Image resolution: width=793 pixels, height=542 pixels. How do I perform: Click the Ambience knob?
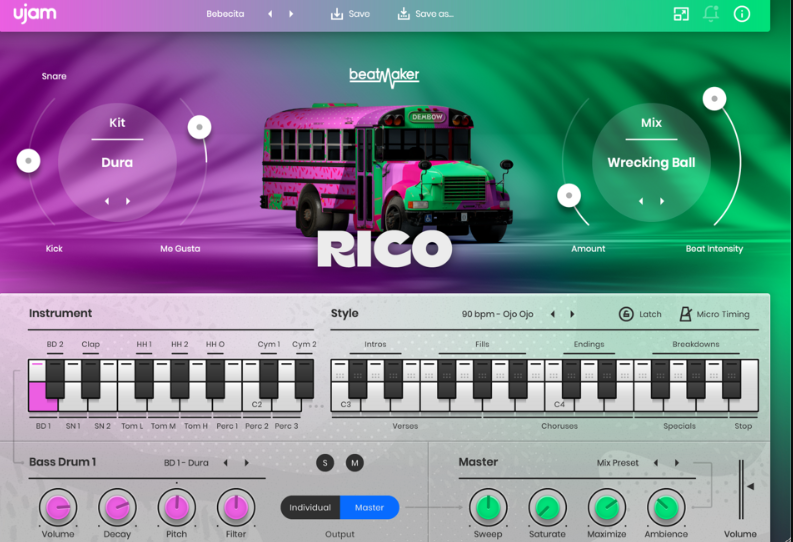[666, 508]
